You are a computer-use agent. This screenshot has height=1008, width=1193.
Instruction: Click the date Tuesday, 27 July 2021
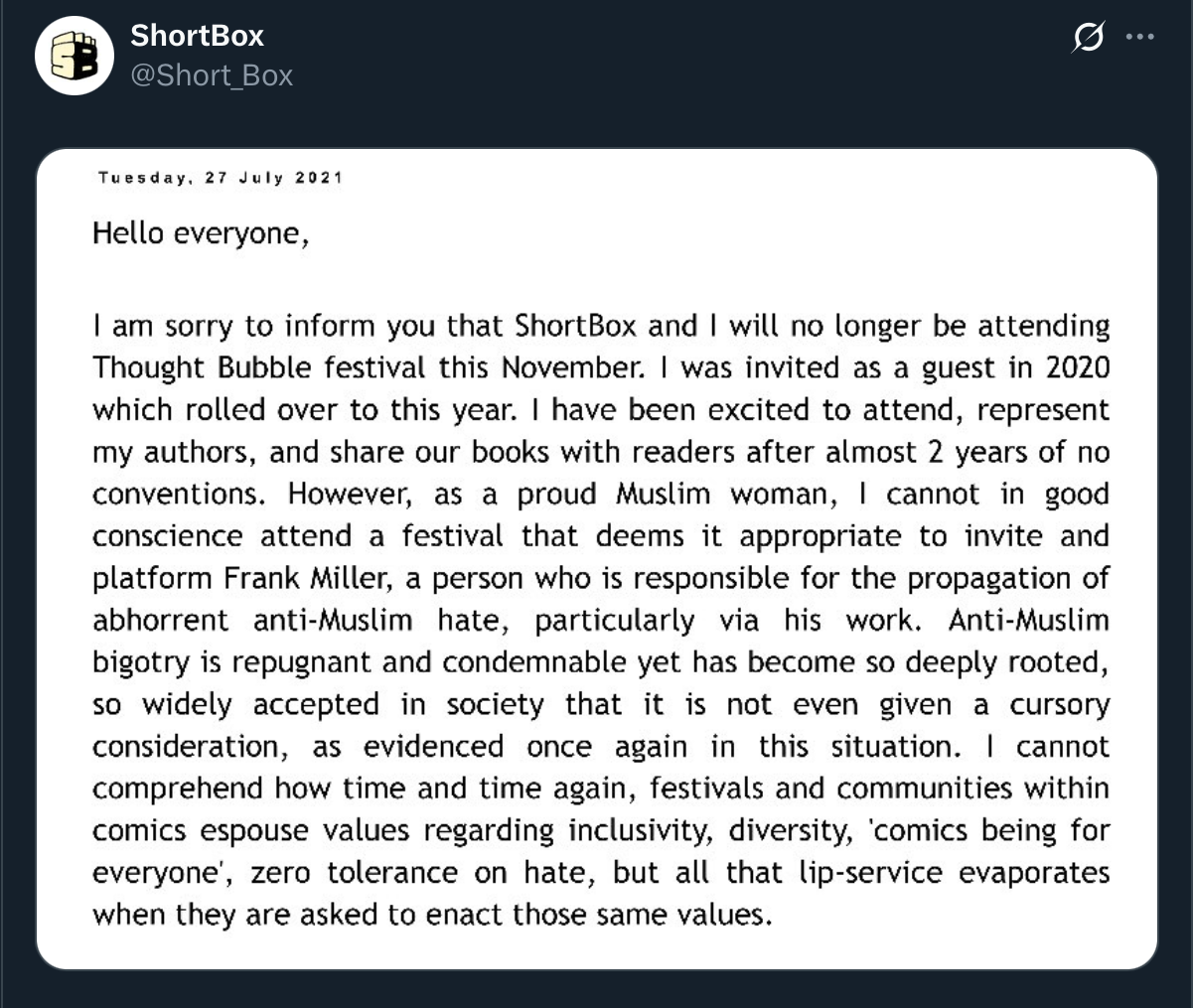221,178
